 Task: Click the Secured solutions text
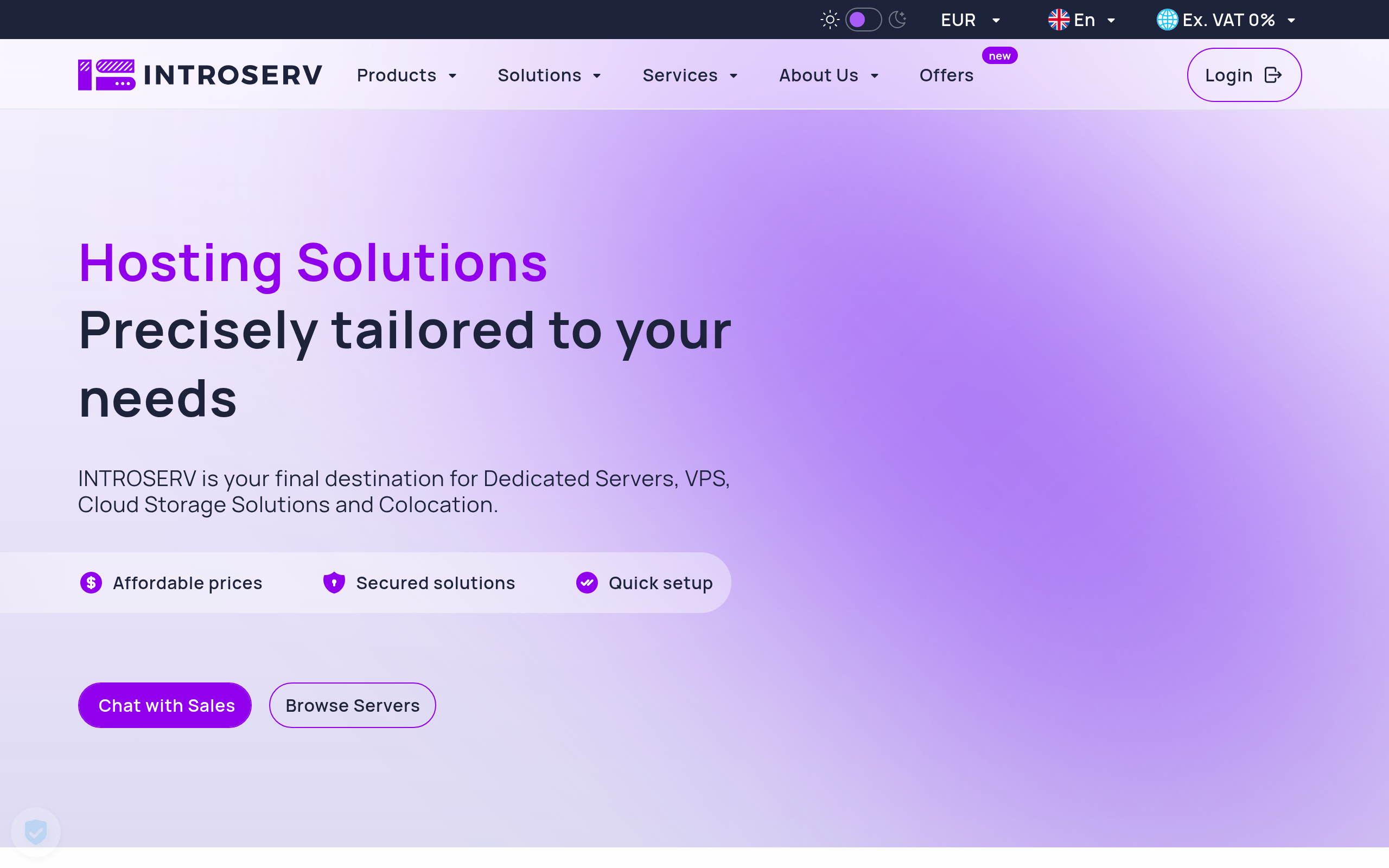point(436,583)
